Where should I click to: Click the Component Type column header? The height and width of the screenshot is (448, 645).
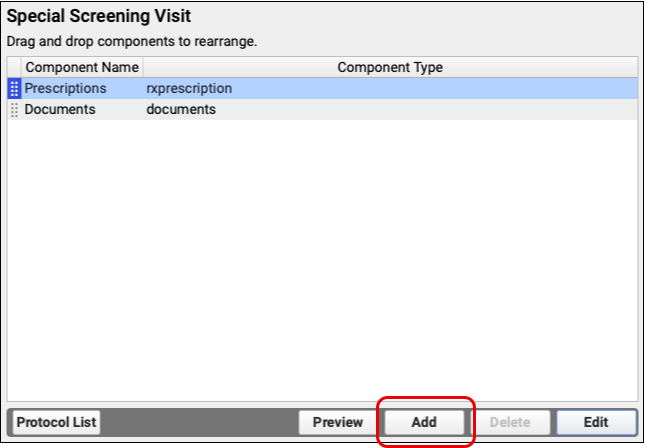(x=390, y=67)
